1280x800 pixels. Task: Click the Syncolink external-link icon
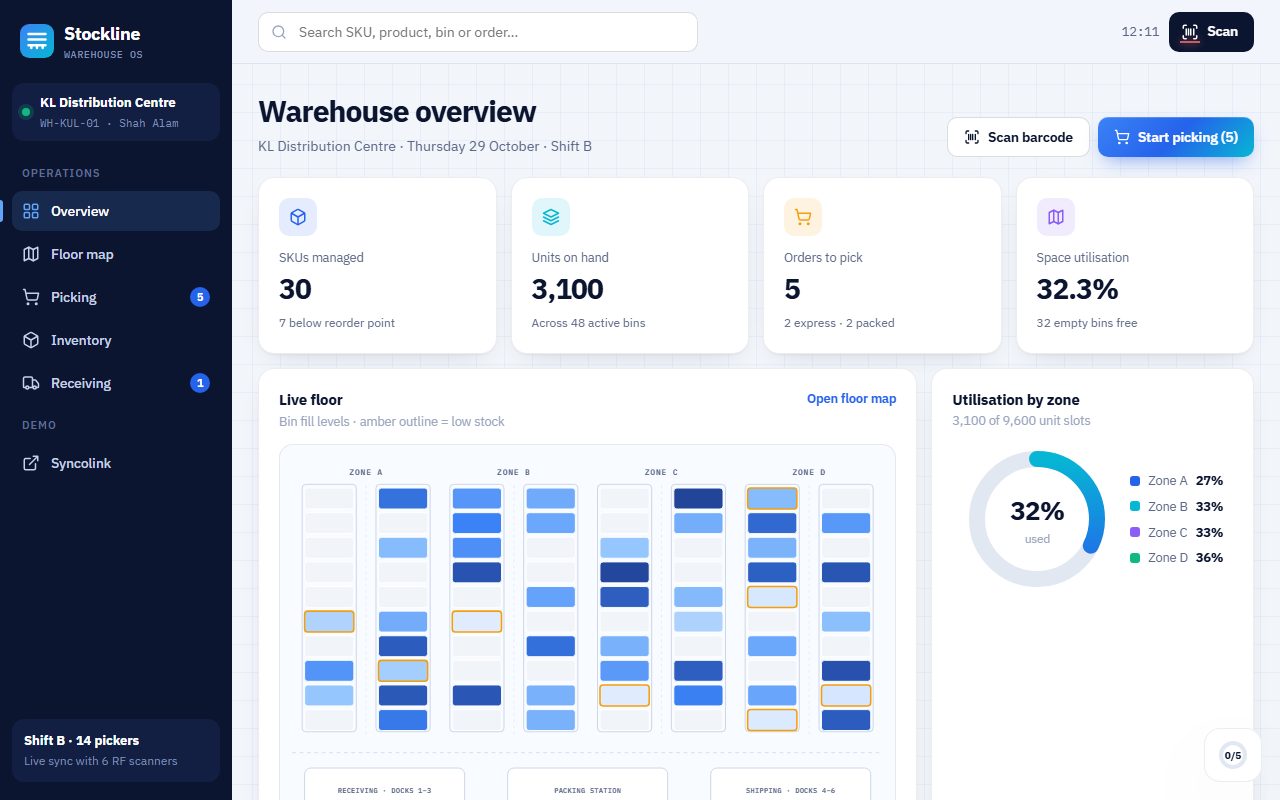point(31,463)
